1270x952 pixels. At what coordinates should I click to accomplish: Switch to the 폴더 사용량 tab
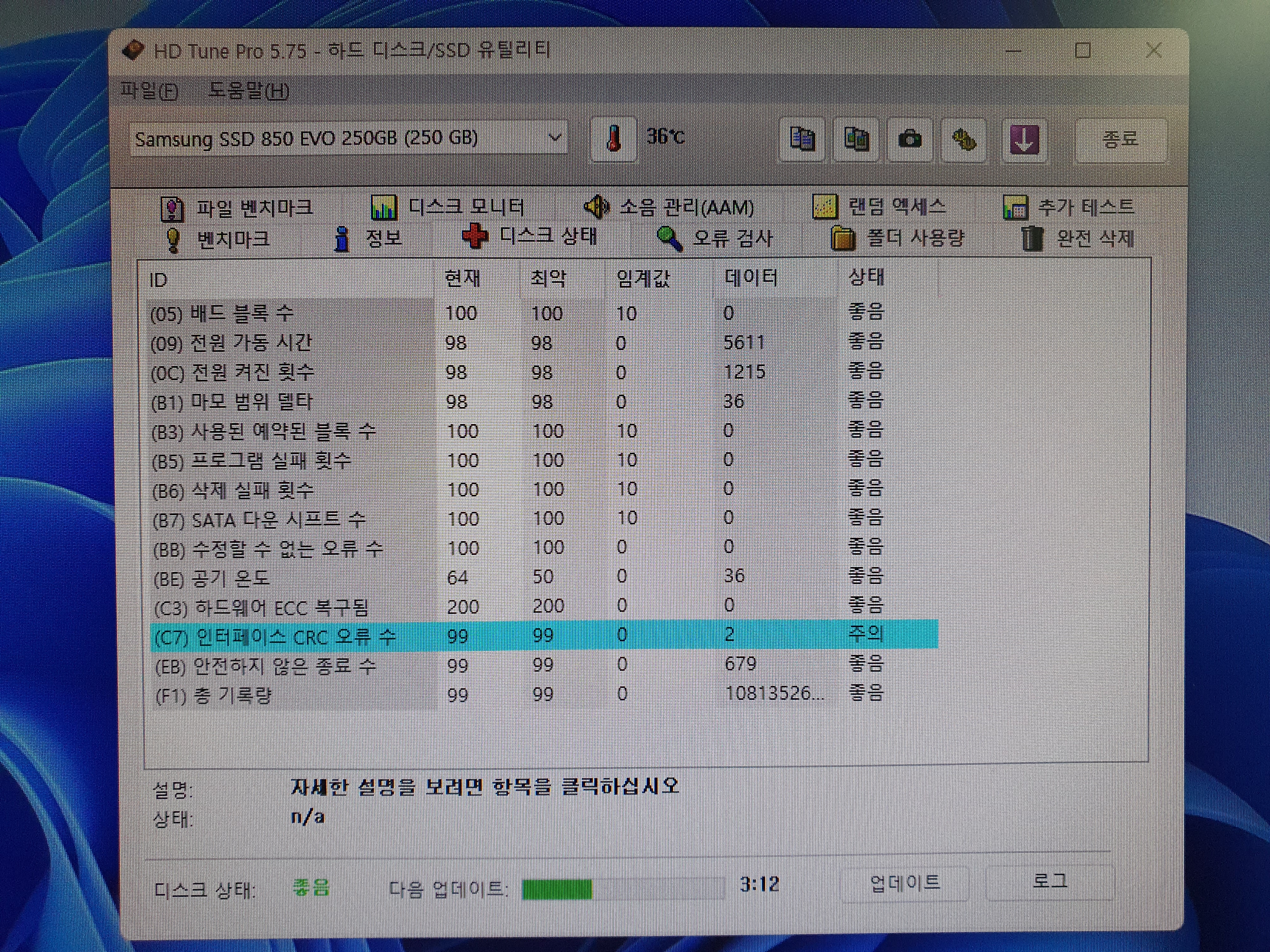[898, 238]
